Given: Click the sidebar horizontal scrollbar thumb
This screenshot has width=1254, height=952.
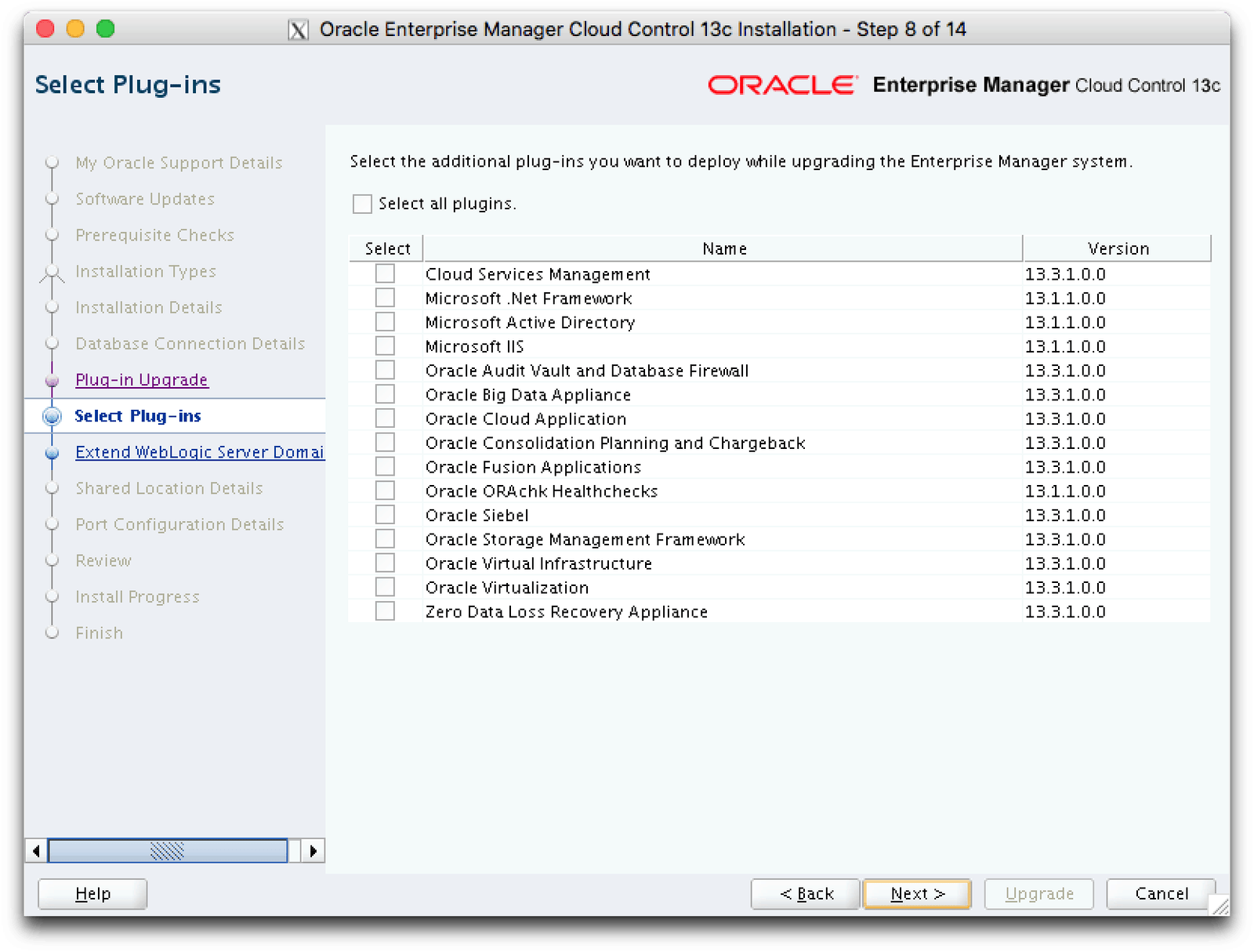Looking at the screenshot, I should 168,850.
